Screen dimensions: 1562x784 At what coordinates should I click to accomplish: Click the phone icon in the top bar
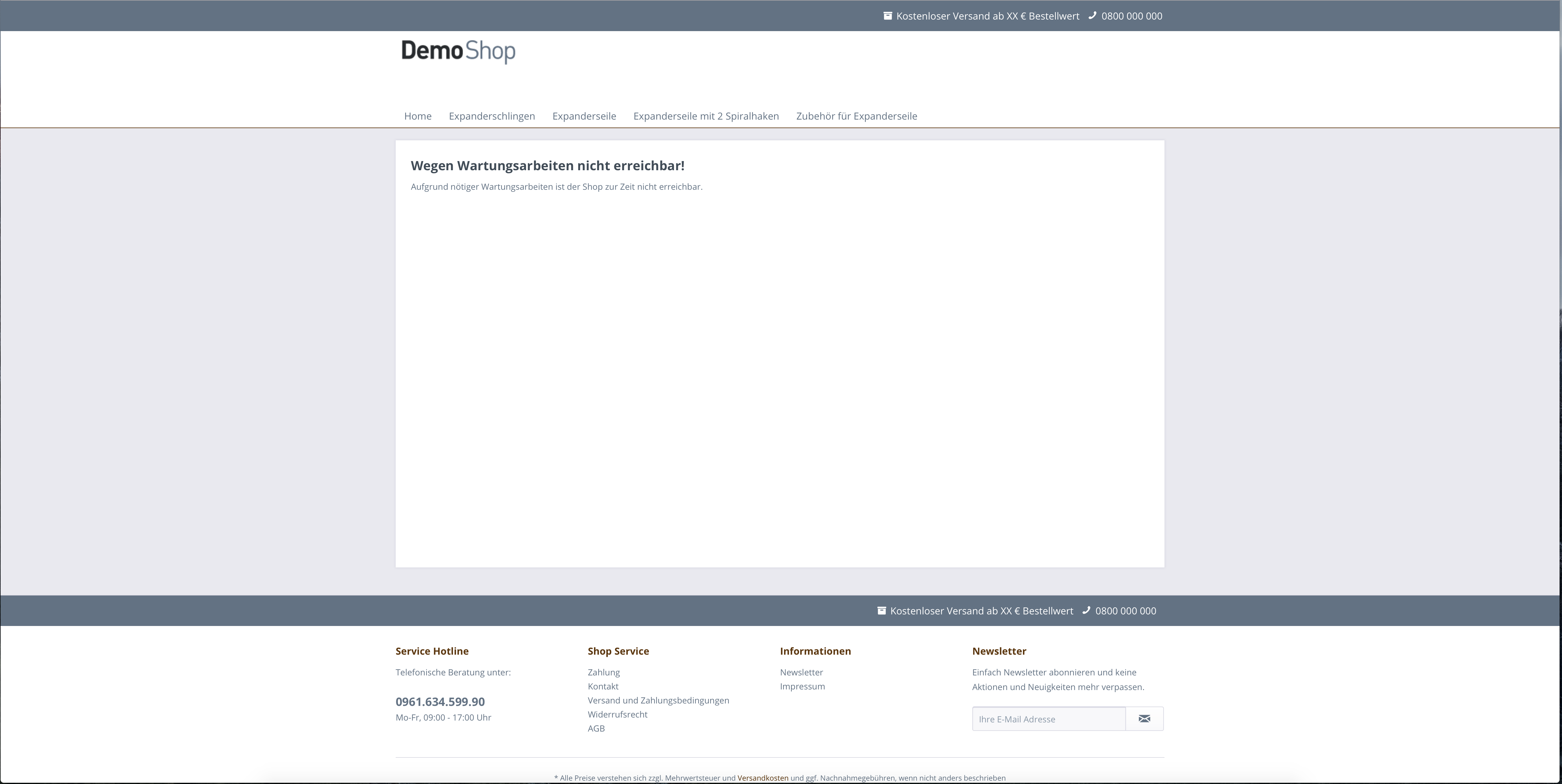coord(1093,16)
